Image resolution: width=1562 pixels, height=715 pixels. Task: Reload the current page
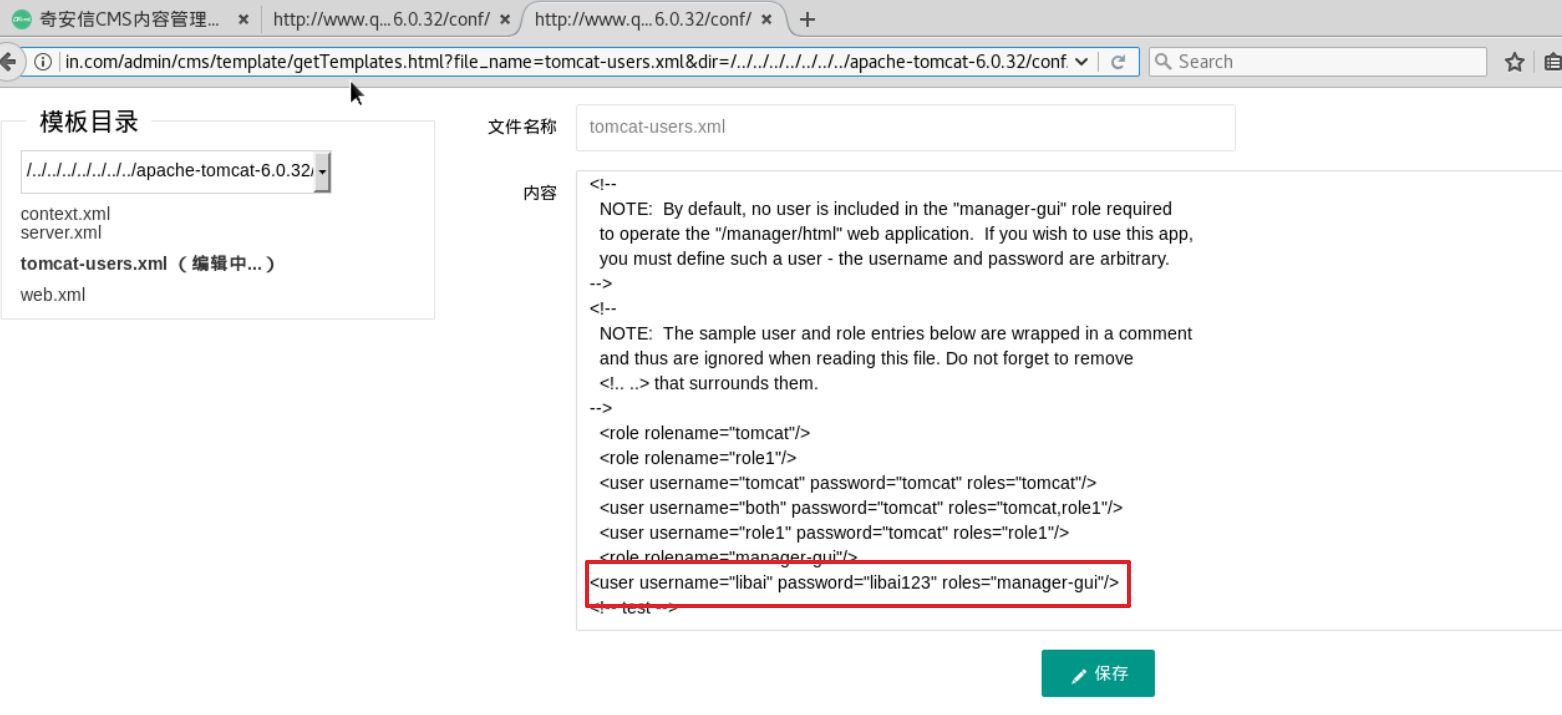(1118, 61)
